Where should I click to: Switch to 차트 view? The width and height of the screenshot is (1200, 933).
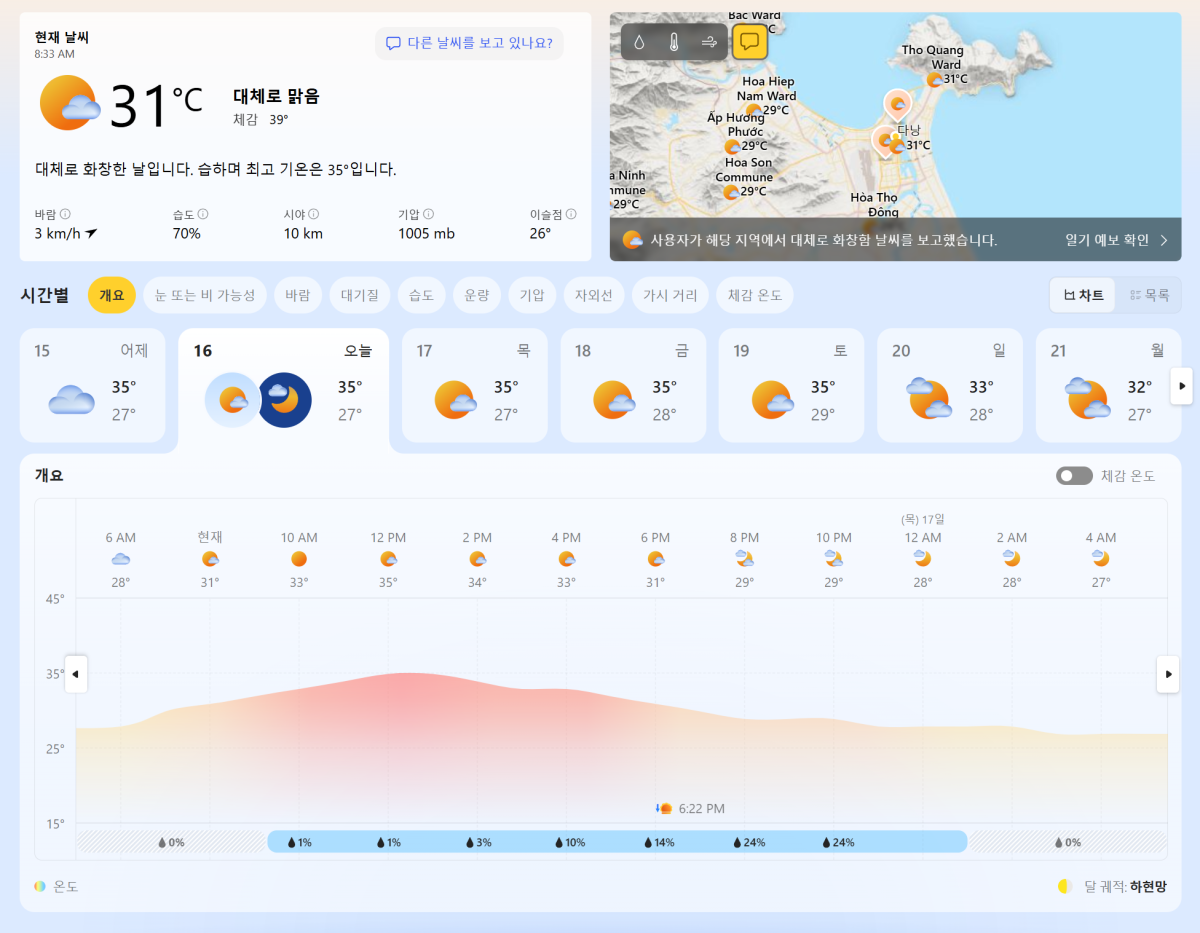coord(1083,295)
